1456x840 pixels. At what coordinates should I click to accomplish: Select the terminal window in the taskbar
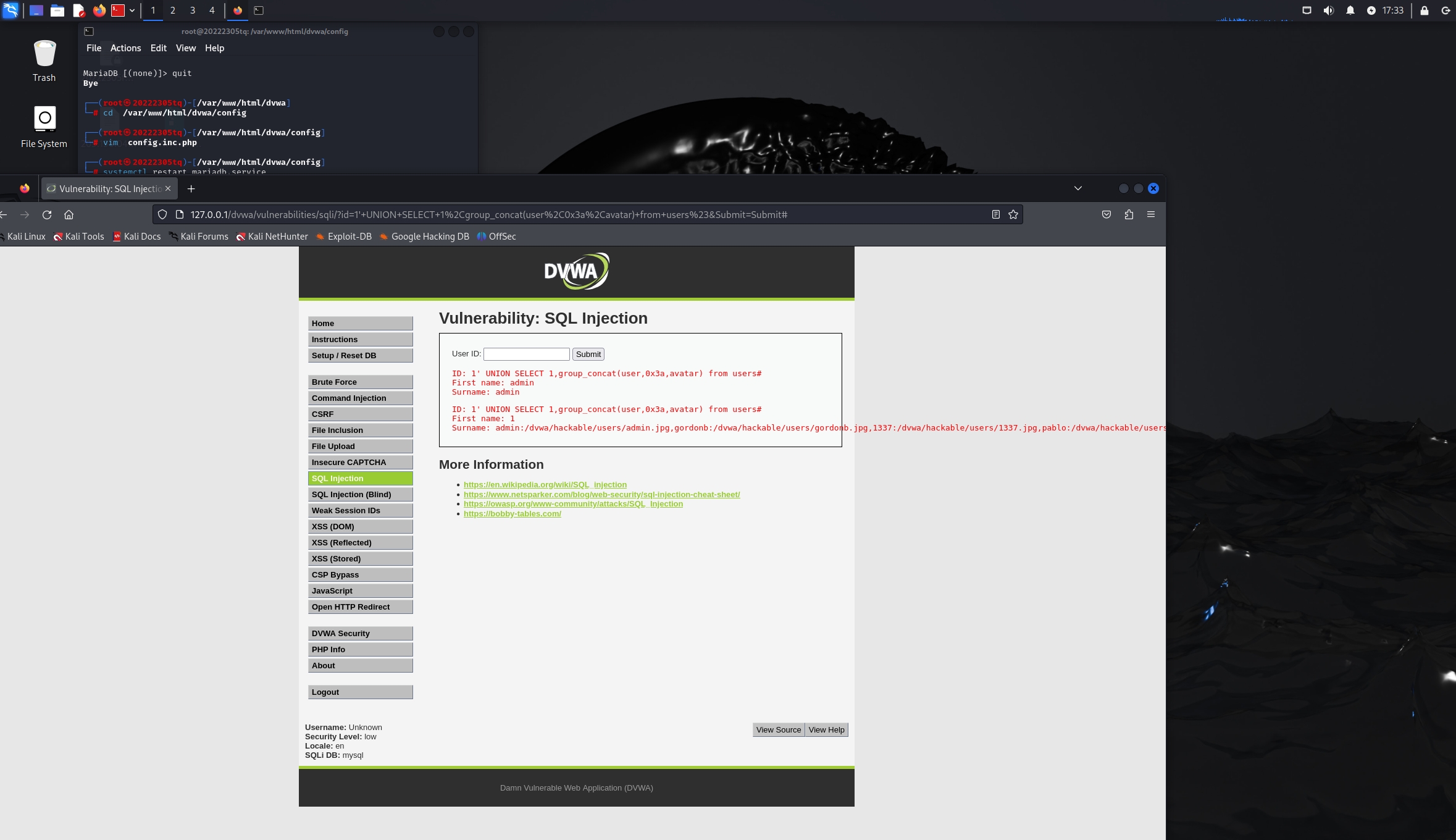point(259,10)
